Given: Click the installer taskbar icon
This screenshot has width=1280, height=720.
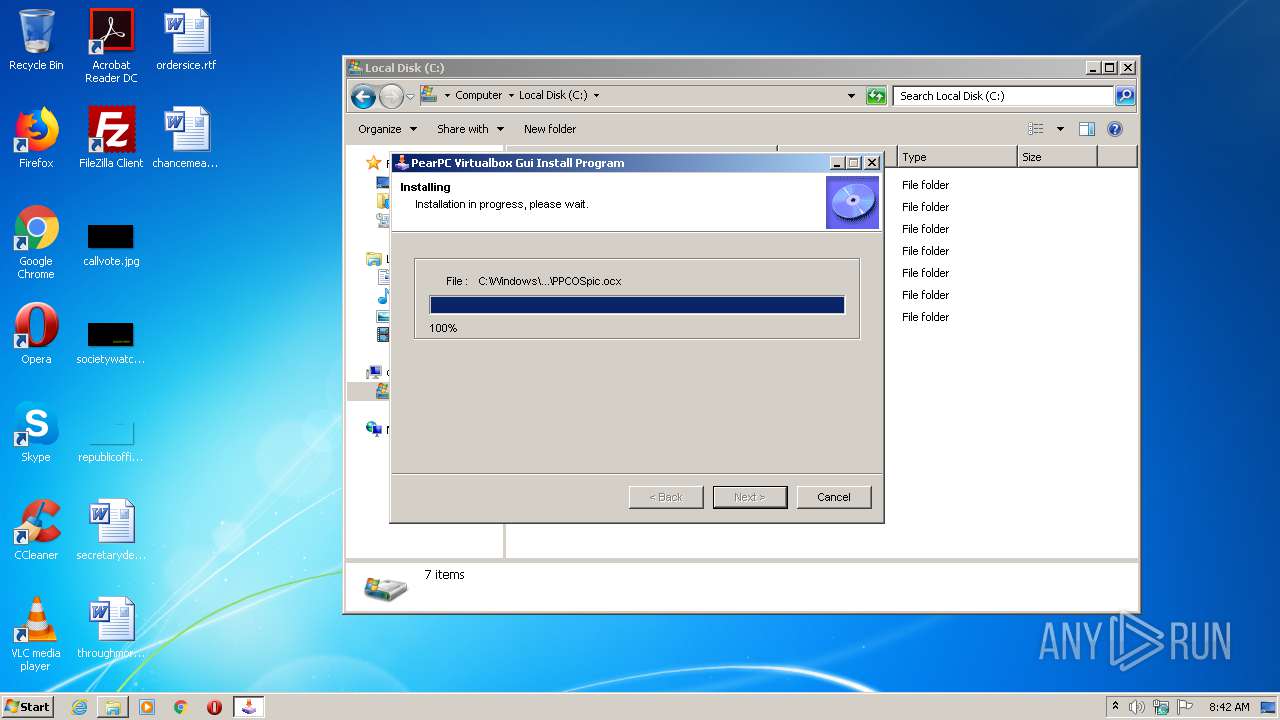Looking at the screenshot, I should click(x=249, y=707).
